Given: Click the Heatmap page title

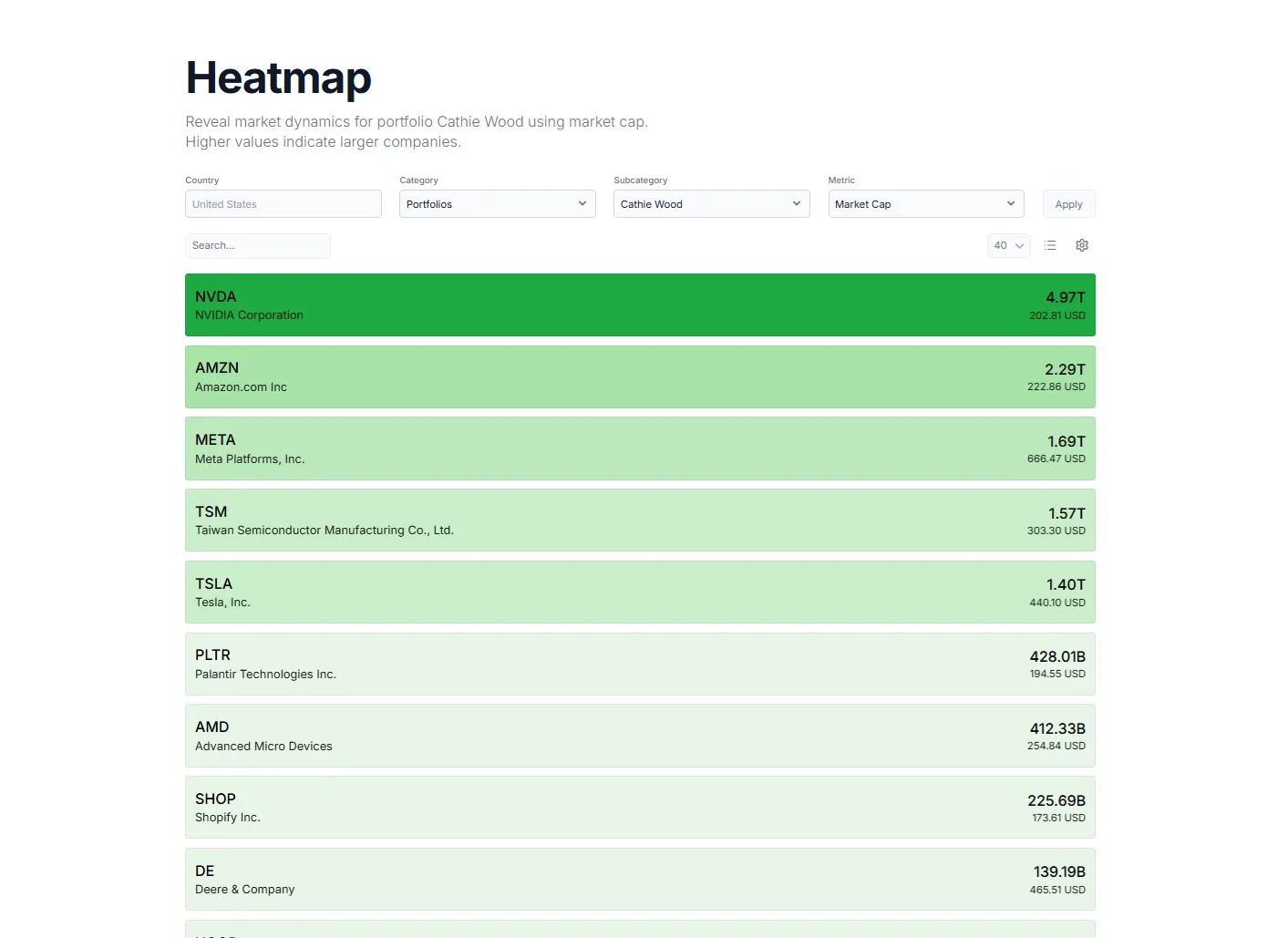Looking at the screenshot, I should coord(278,79).
